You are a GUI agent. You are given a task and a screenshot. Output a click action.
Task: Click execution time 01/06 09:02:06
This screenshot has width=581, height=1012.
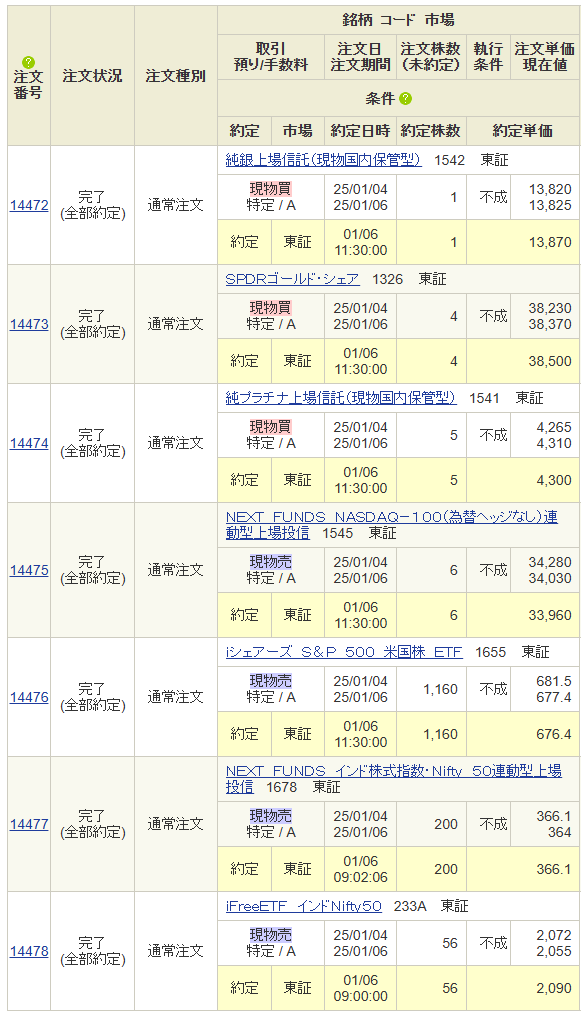(x=361, y=869)
